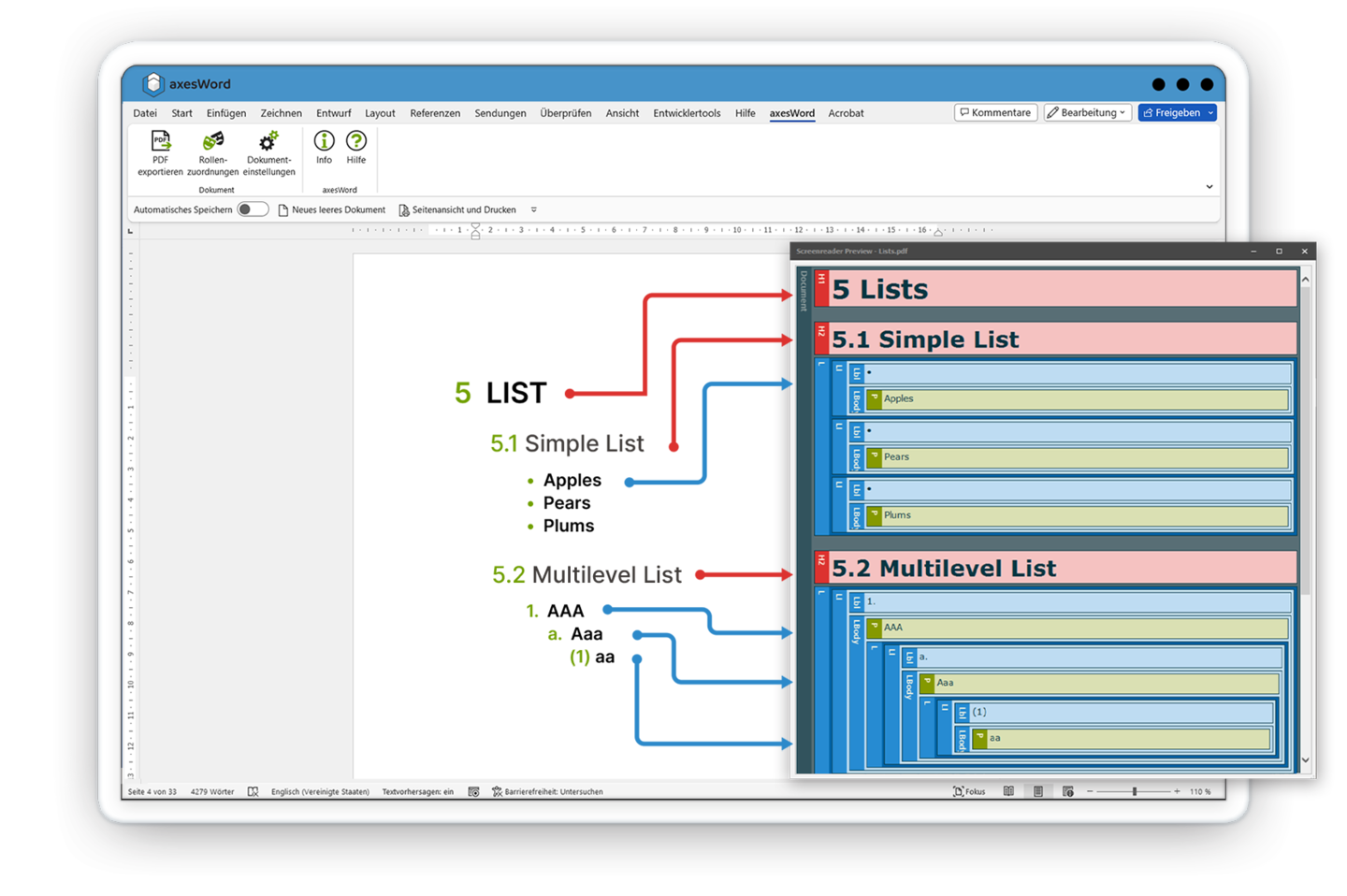Screen dimensions: 1347x896
Task: Collapse the ribbon using the chevron
Action: (x=1208, y=186)
